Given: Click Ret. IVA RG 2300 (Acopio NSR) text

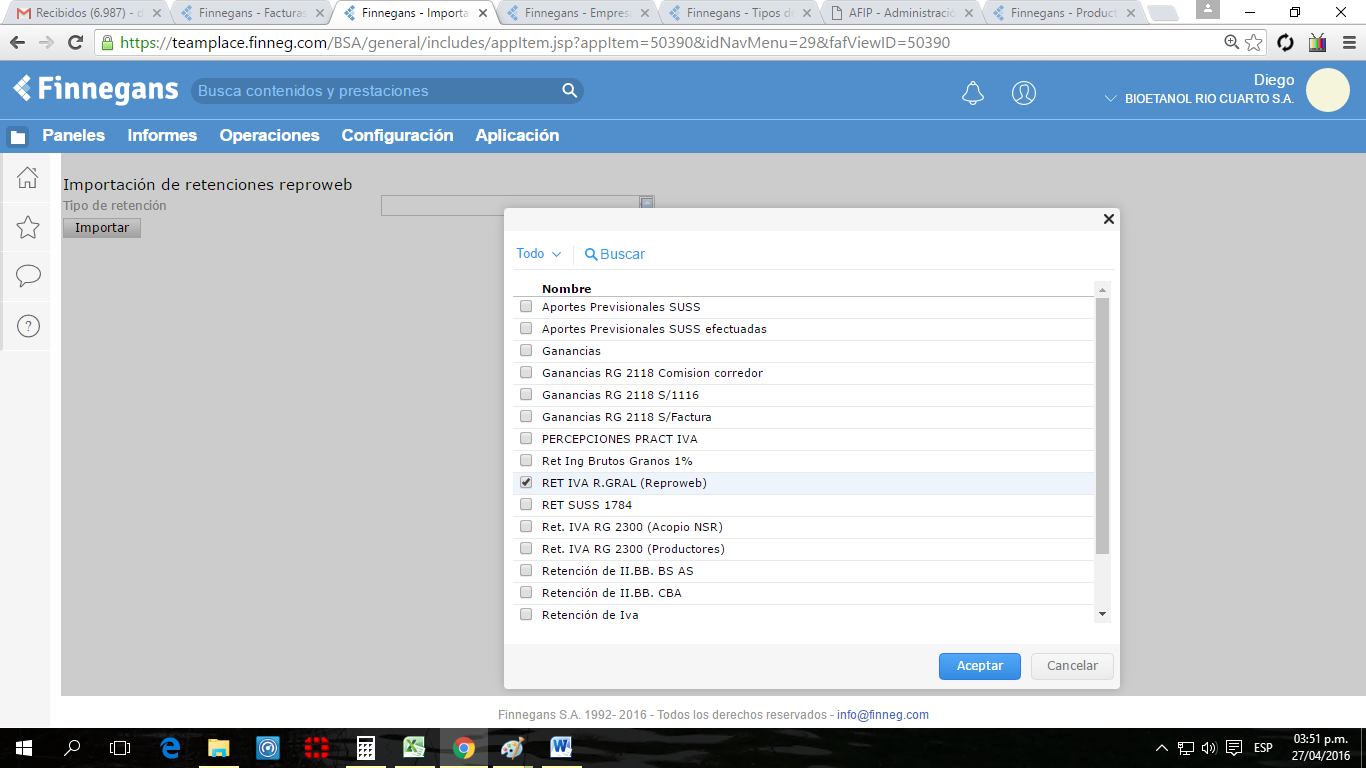Looking at the screenshot, I should click(x=632, y=527).
